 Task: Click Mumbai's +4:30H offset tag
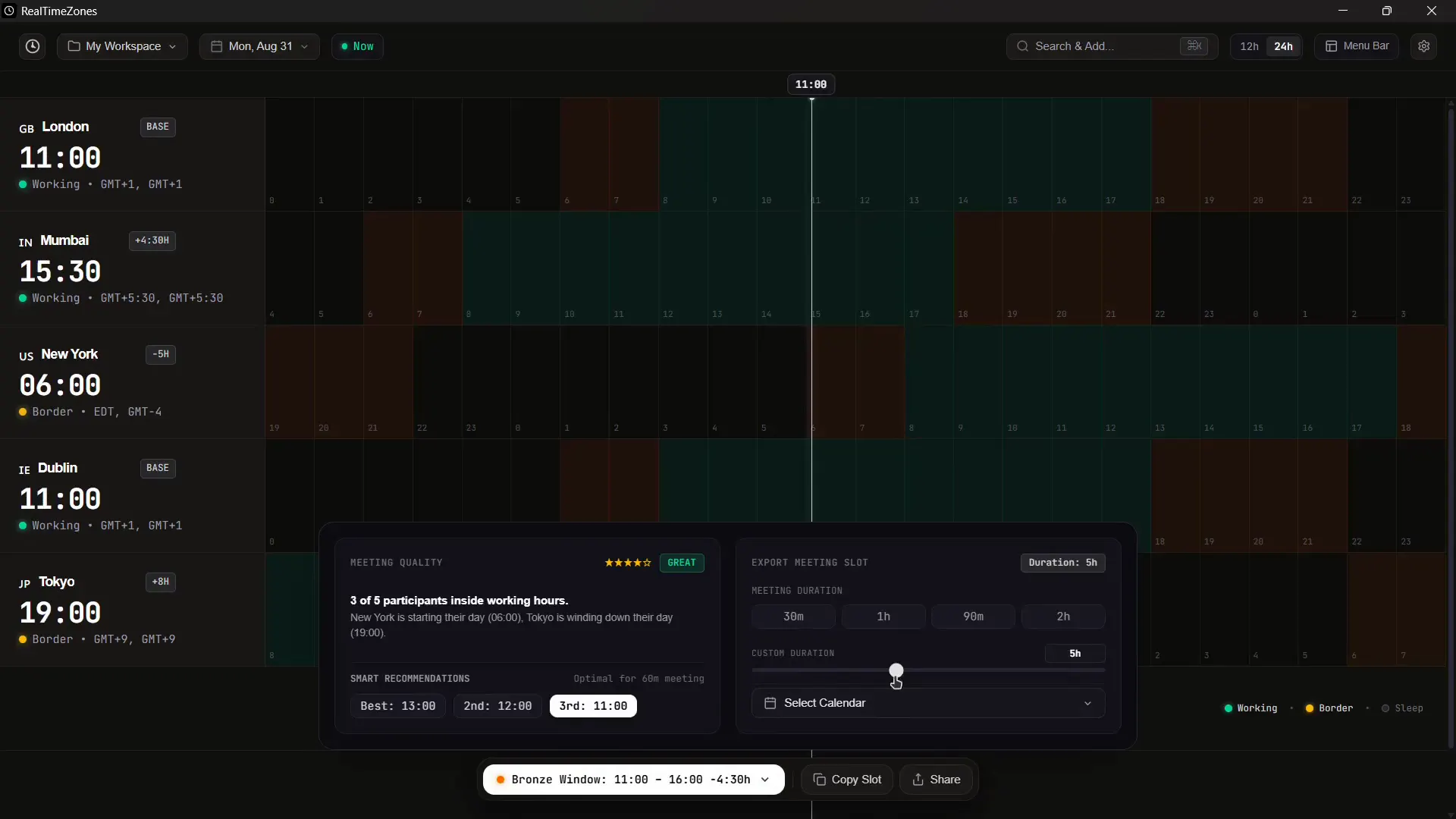tap(152, 240)
